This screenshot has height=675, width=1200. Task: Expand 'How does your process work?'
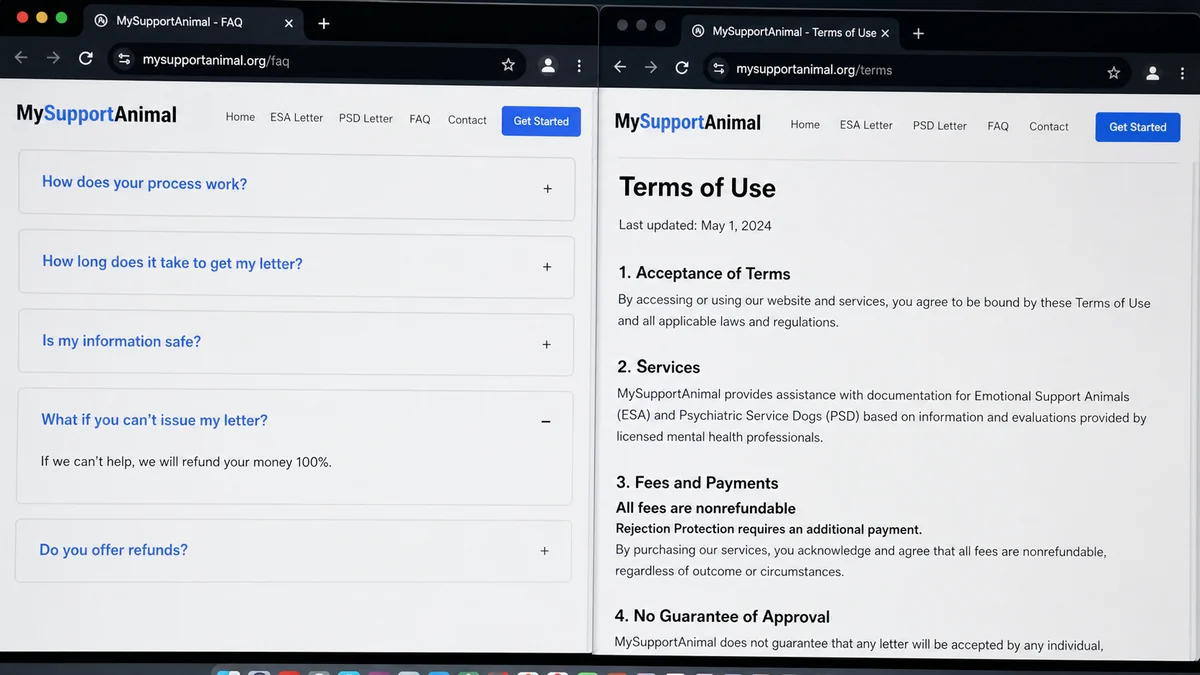point(297,186)
